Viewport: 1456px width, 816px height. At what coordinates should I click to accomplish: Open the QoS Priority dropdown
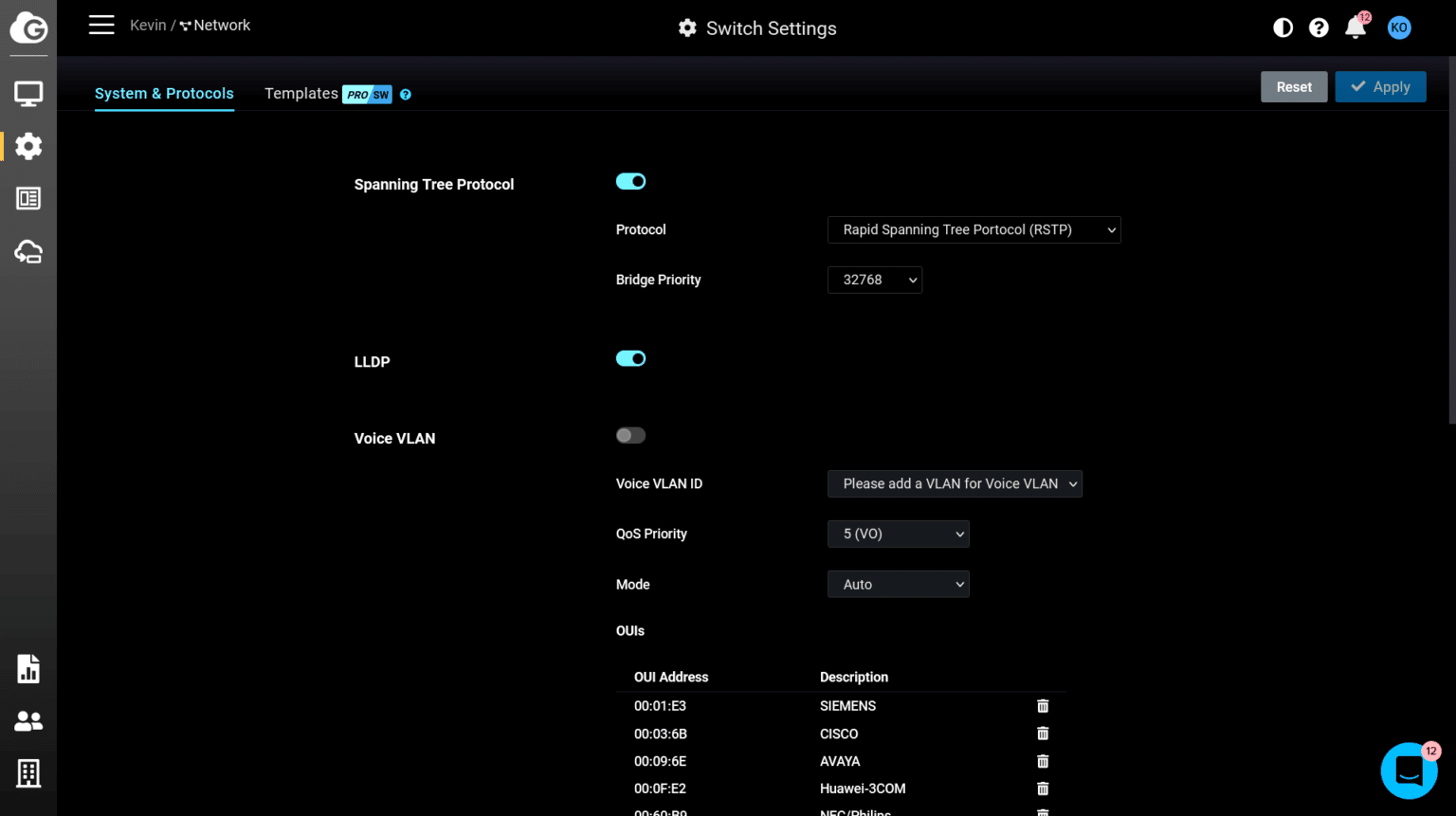899,534
